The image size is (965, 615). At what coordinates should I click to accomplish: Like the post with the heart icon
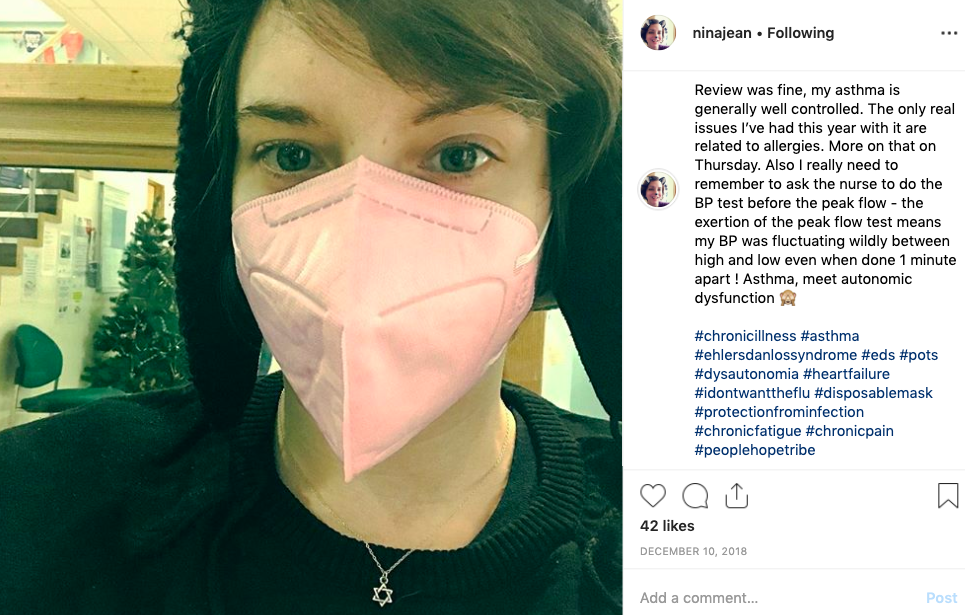tap(652, 496)
